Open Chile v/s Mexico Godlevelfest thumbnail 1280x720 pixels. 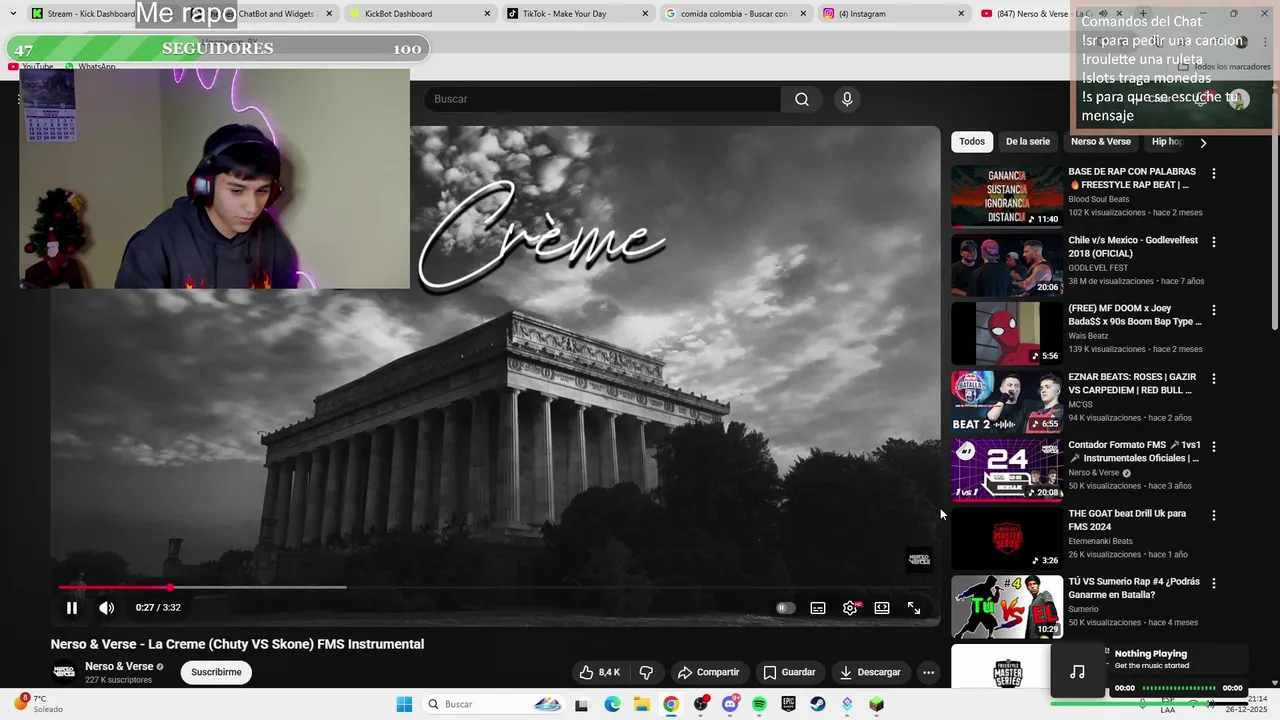(x=1007, y=265)
